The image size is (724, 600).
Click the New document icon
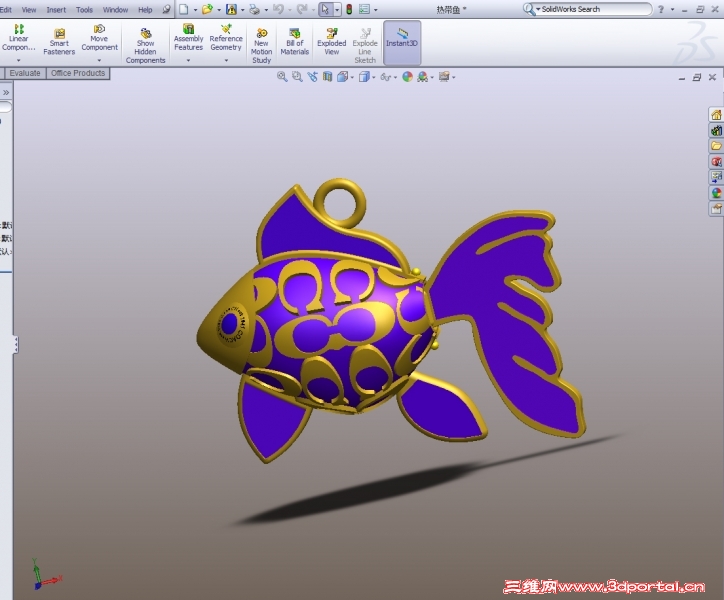[184, 9]
